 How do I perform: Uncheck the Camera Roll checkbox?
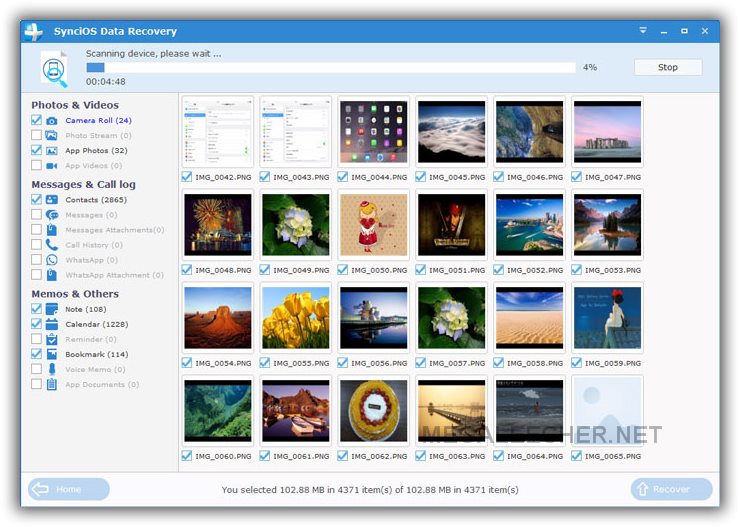pyautogui.click(x=36, y=120)
